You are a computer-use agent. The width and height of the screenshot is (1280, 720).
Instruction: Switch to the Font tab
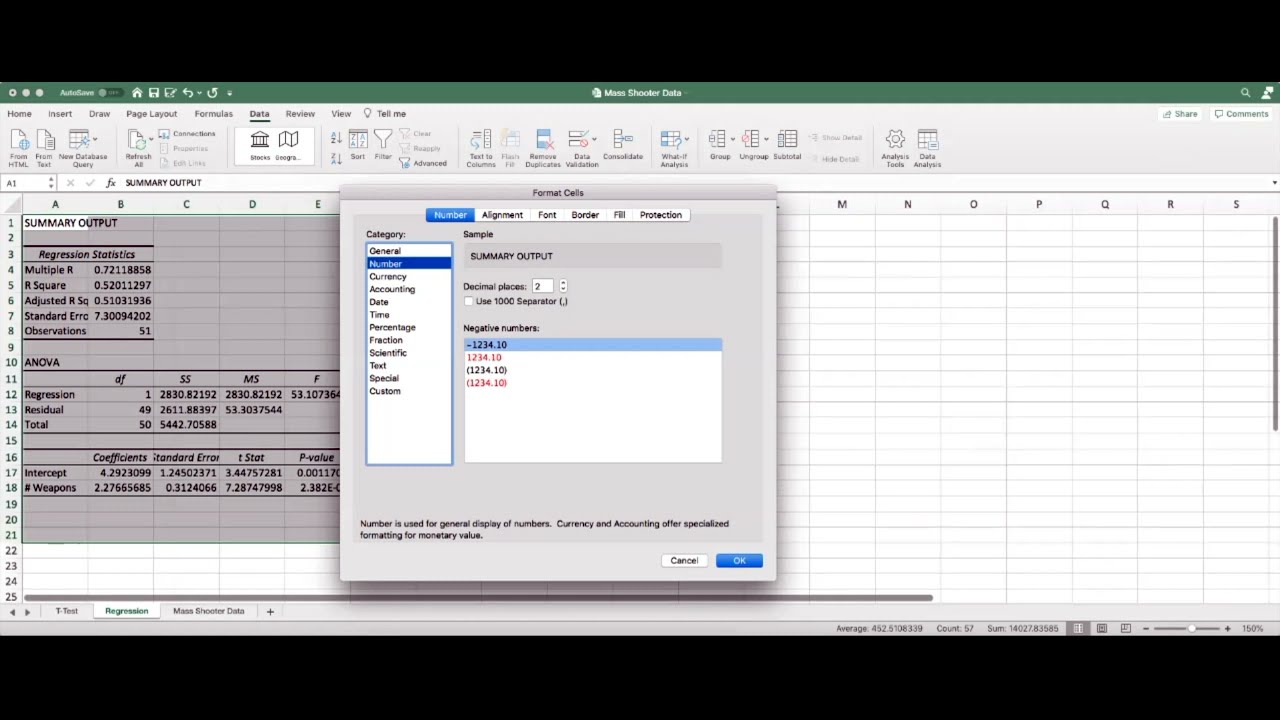[x=547, y=215]
